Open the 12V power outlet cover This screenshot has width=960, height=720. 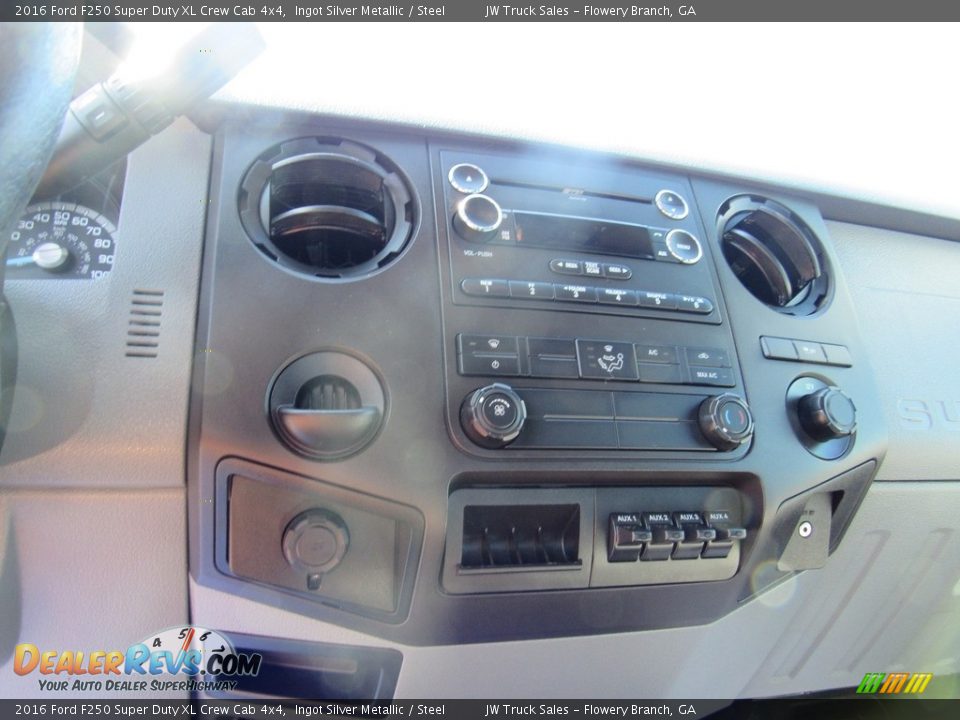[x=315, y=541]
